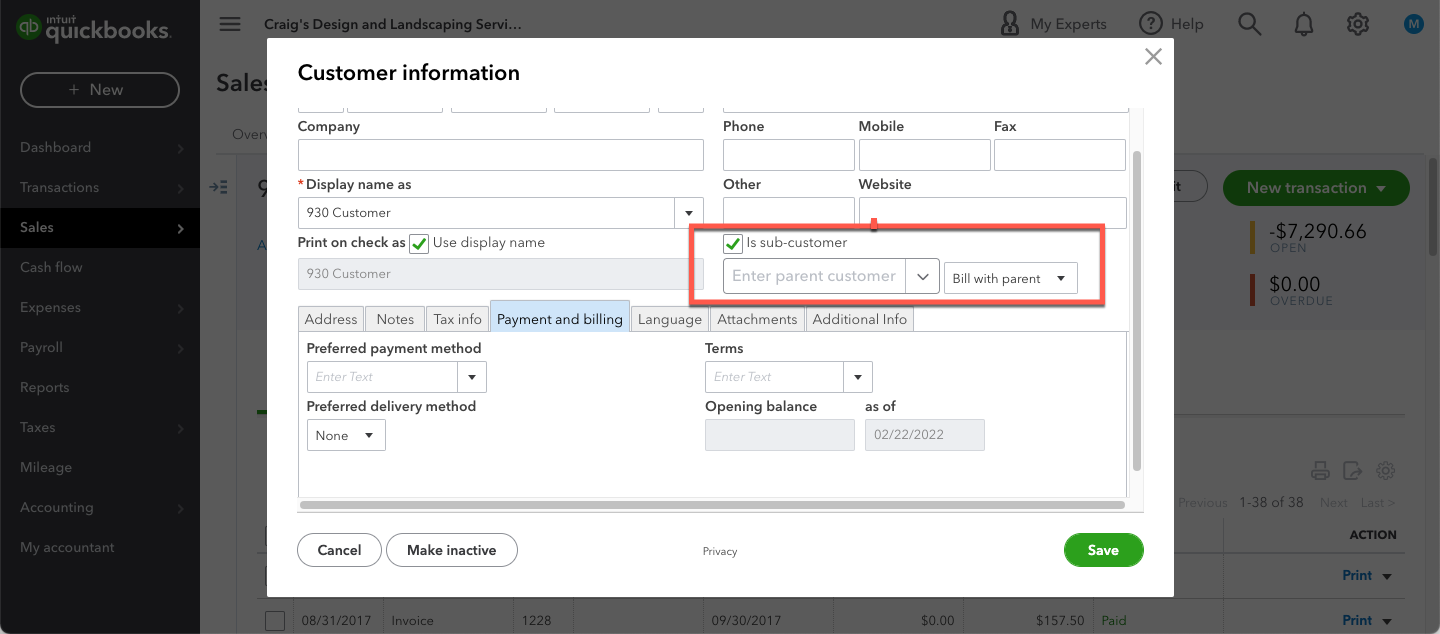Click the Make inactive button
Image resolution: width=1440 pixels, height=634 pixels.
coord(451,549)
